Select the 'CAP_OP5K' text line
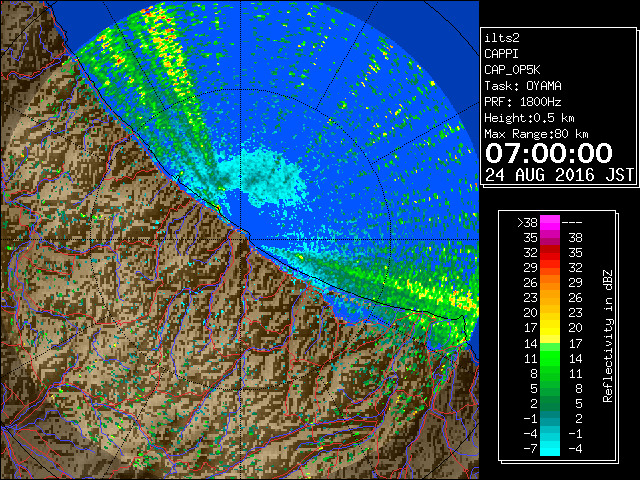The height and width of the screenshot is (480, 640). tap(512, 70)
